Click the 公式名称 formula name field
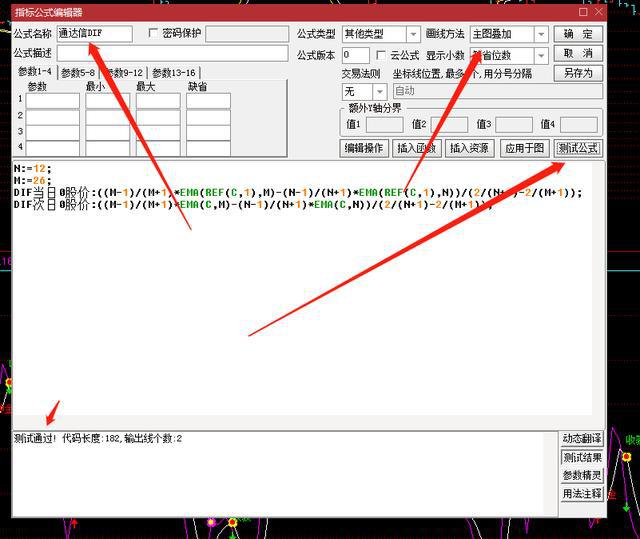The width and height of the screenshot is (640, 539). pyautogui.click(x=94, y=34)
